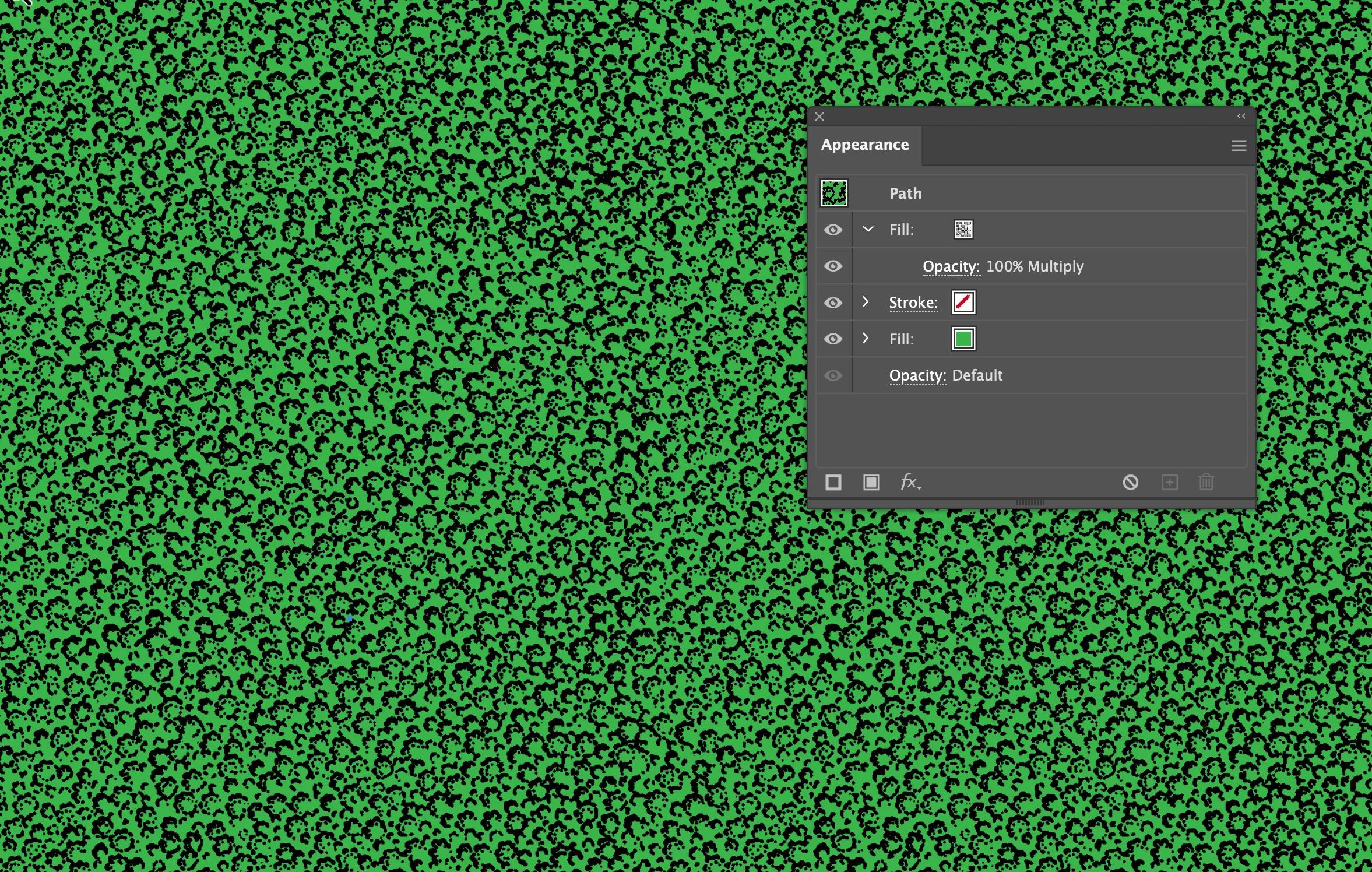Collapse the panel with double-arrow icon
The width and height of the screenshot is (1372, 872).
(x=1241, y=117)
